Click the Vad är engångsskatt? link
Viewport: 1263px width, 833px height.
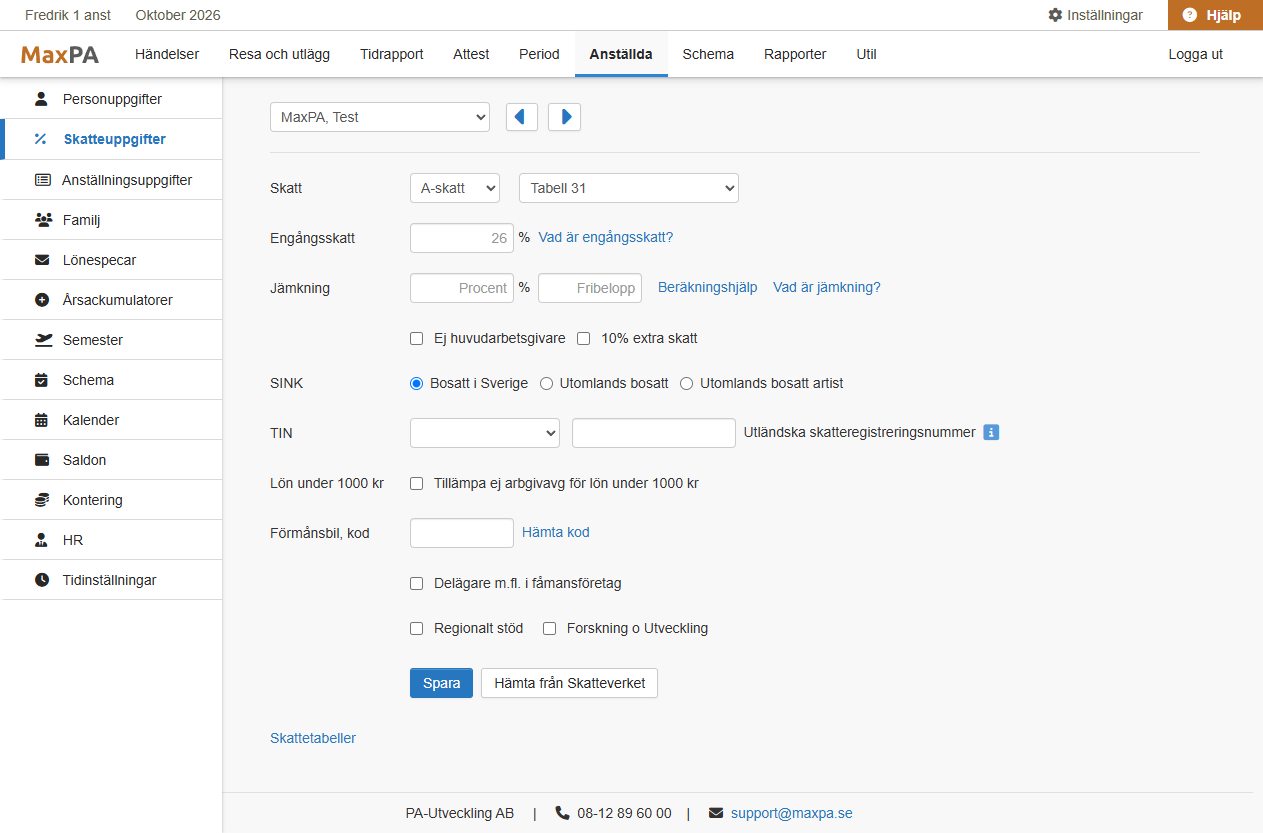pos(606,238)
